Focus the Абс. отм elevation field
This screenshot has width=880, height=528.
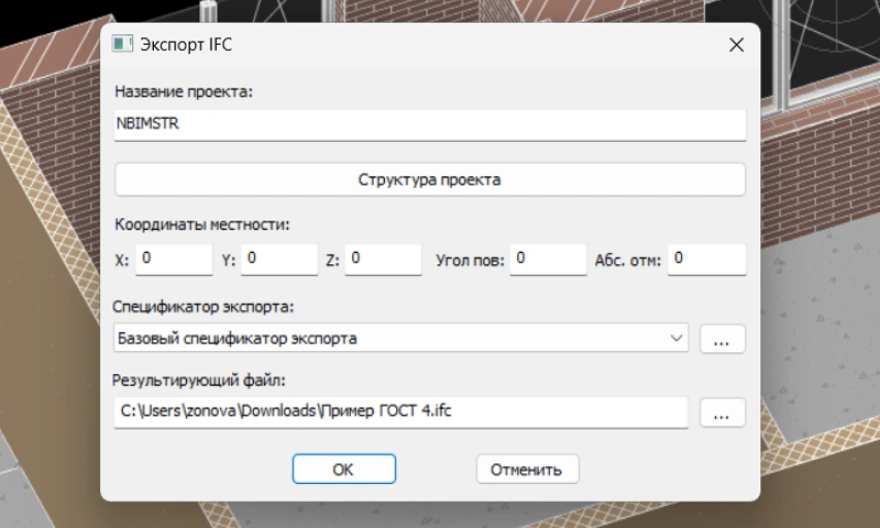pyautogui.click(x=707, y=259)
